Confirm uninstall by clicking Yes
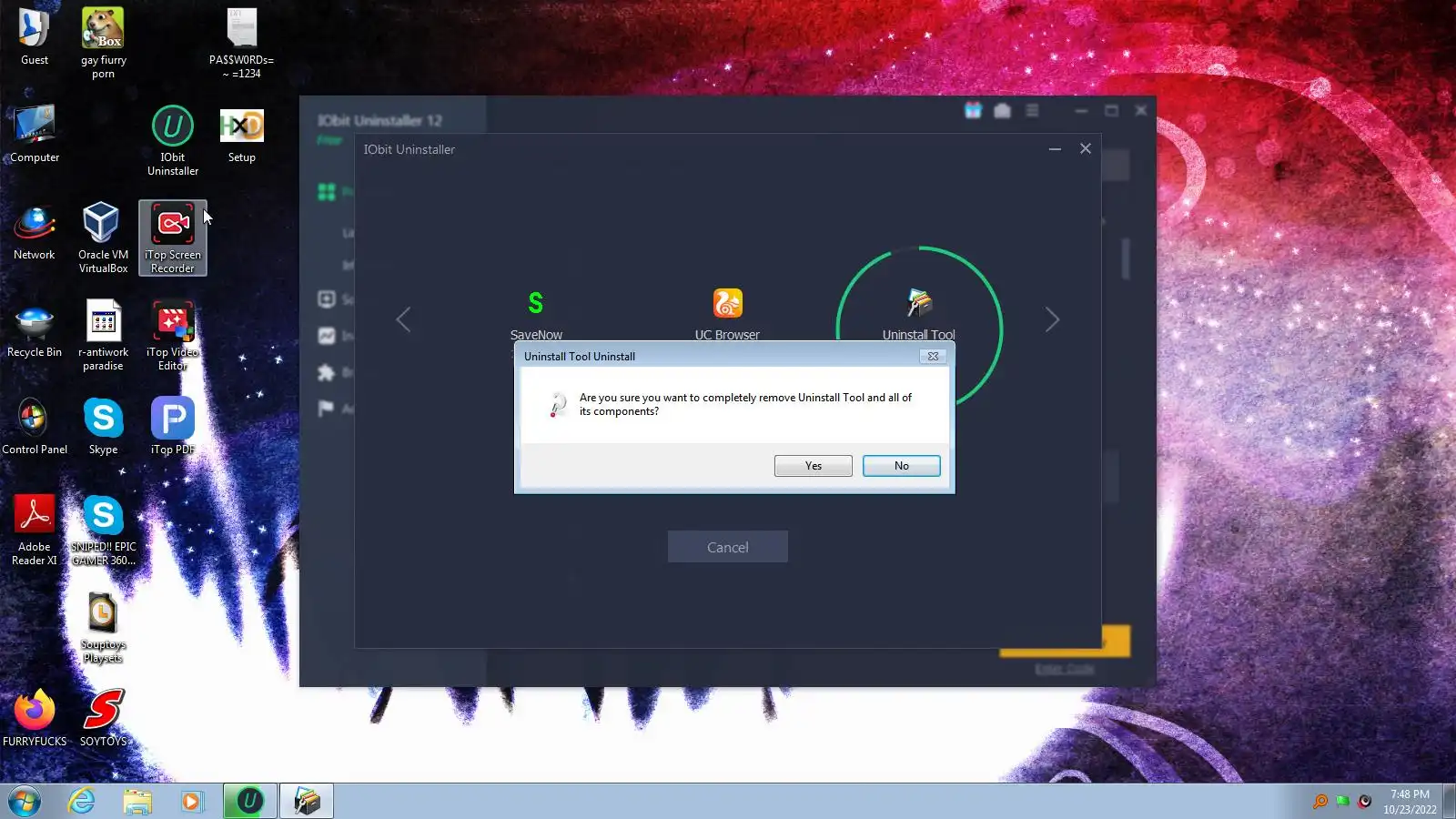 click(814, 466)
